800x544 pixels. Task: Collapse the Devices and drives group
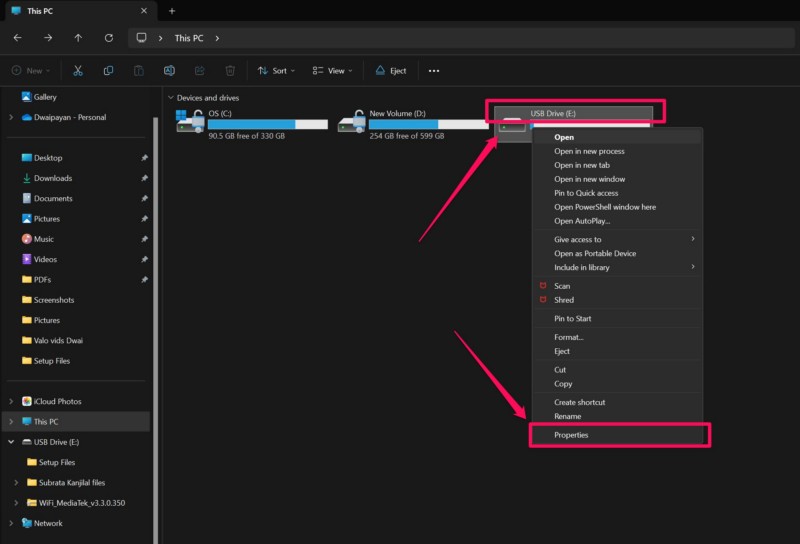pyautogui.click(x=169, y=98)
